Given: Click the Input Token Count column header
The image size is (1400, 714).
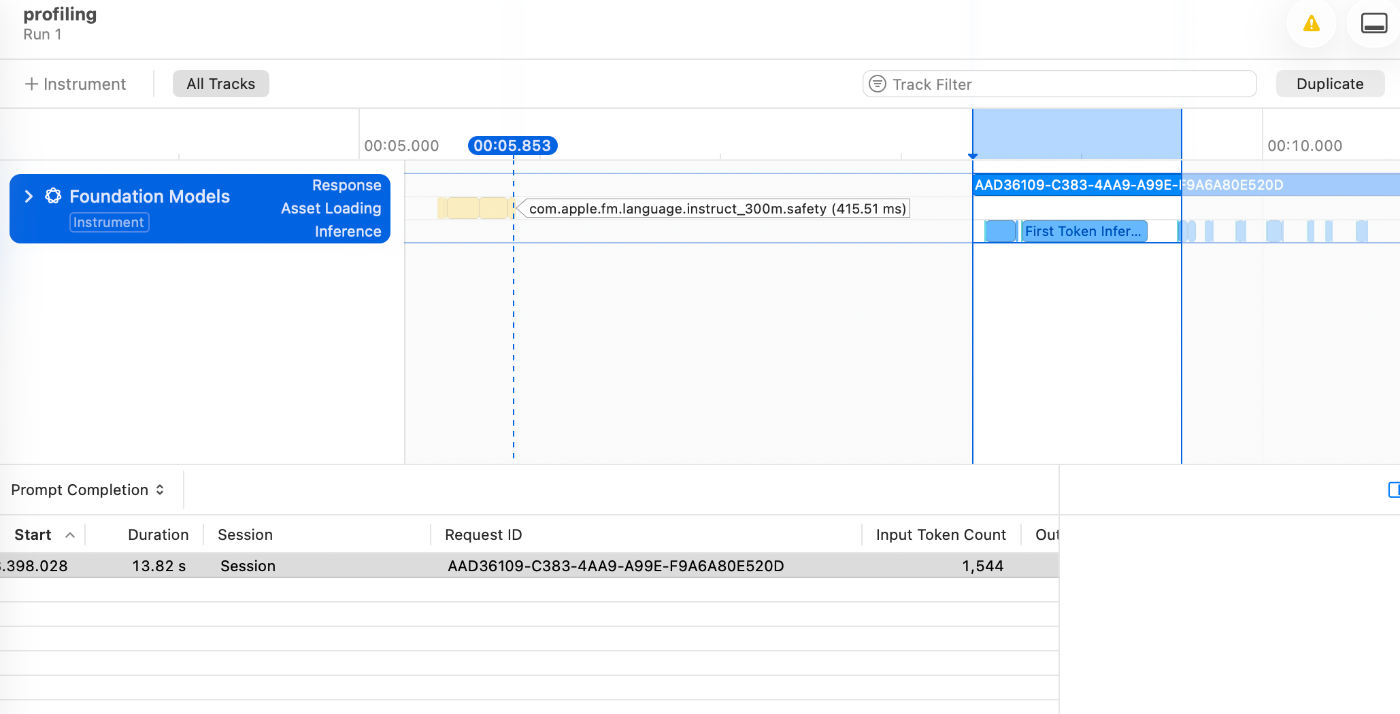Looking at the screenshot, I should [940, 535].
